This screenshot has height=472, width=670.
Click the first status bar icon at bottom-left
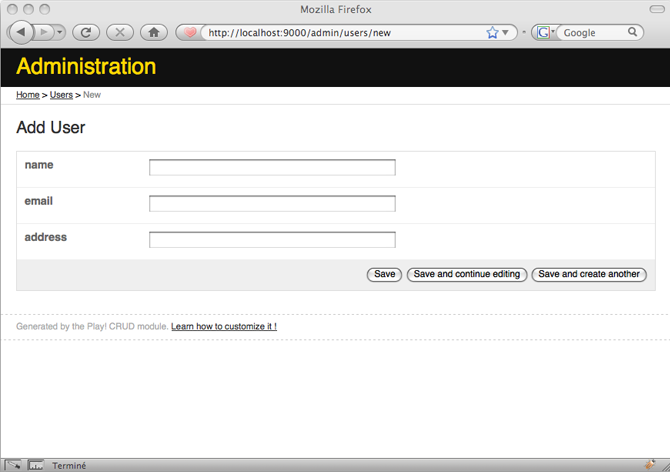tap(13, 465)
